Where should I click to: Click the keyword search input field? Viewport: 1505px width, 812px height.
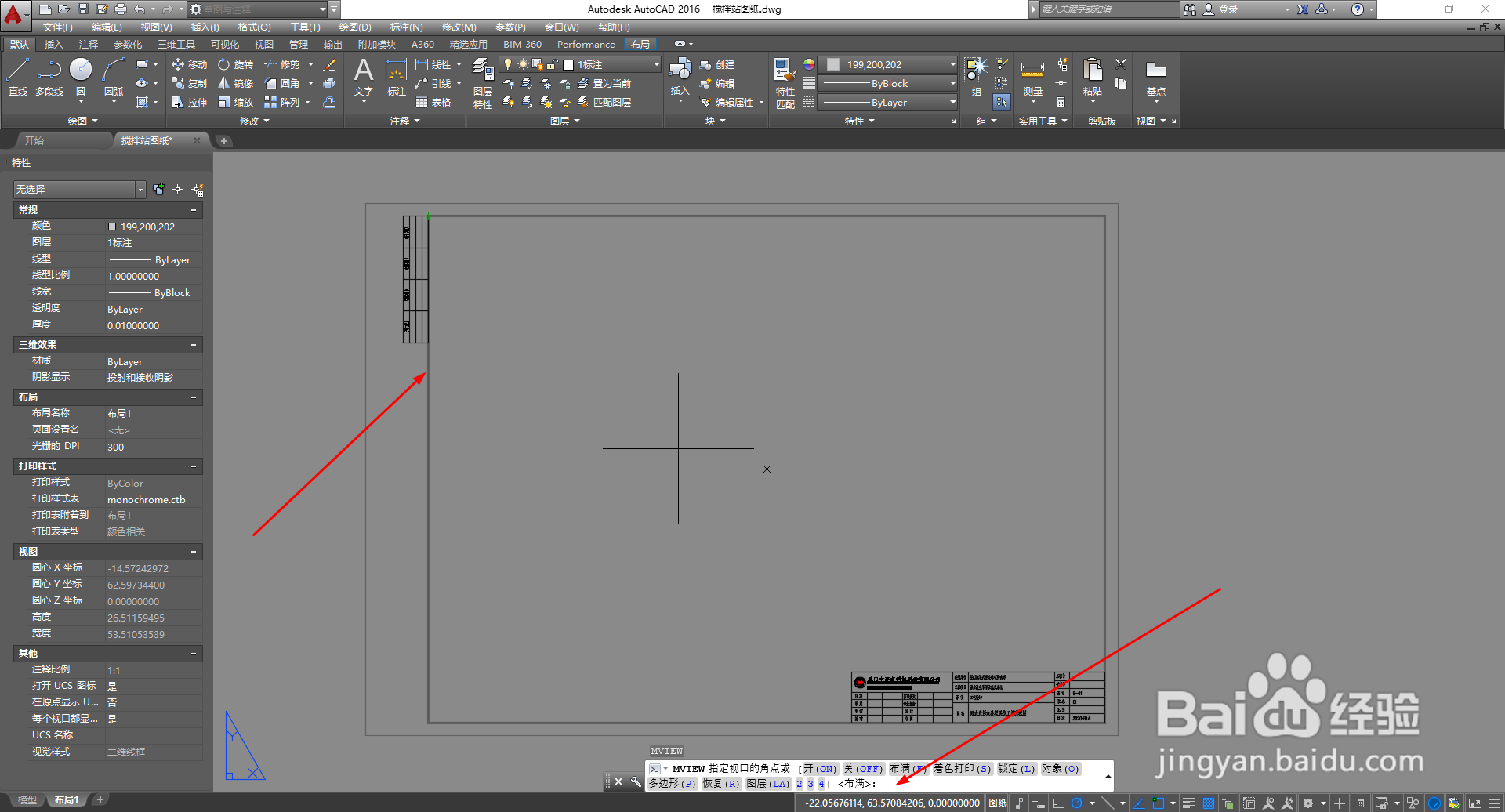coord(1108,9)
